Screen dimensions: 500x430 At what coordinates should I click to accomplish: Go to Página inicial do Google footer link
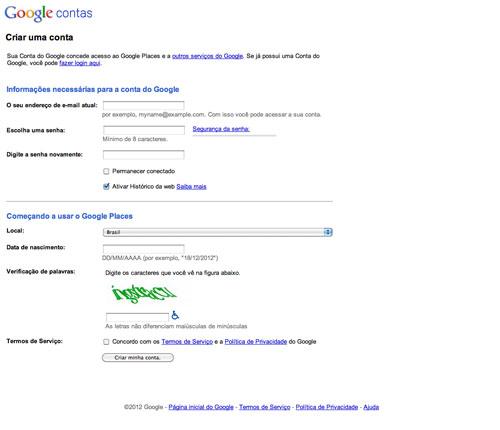[201, 407]
